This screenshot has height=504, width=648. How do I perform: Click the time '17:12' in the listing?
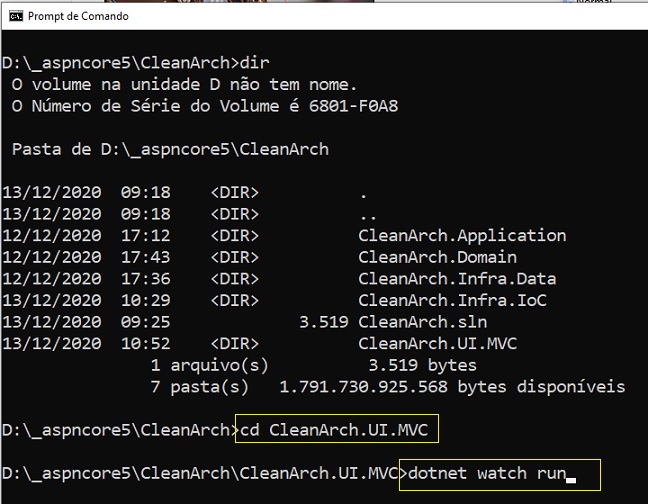click(x=145, y=236)
